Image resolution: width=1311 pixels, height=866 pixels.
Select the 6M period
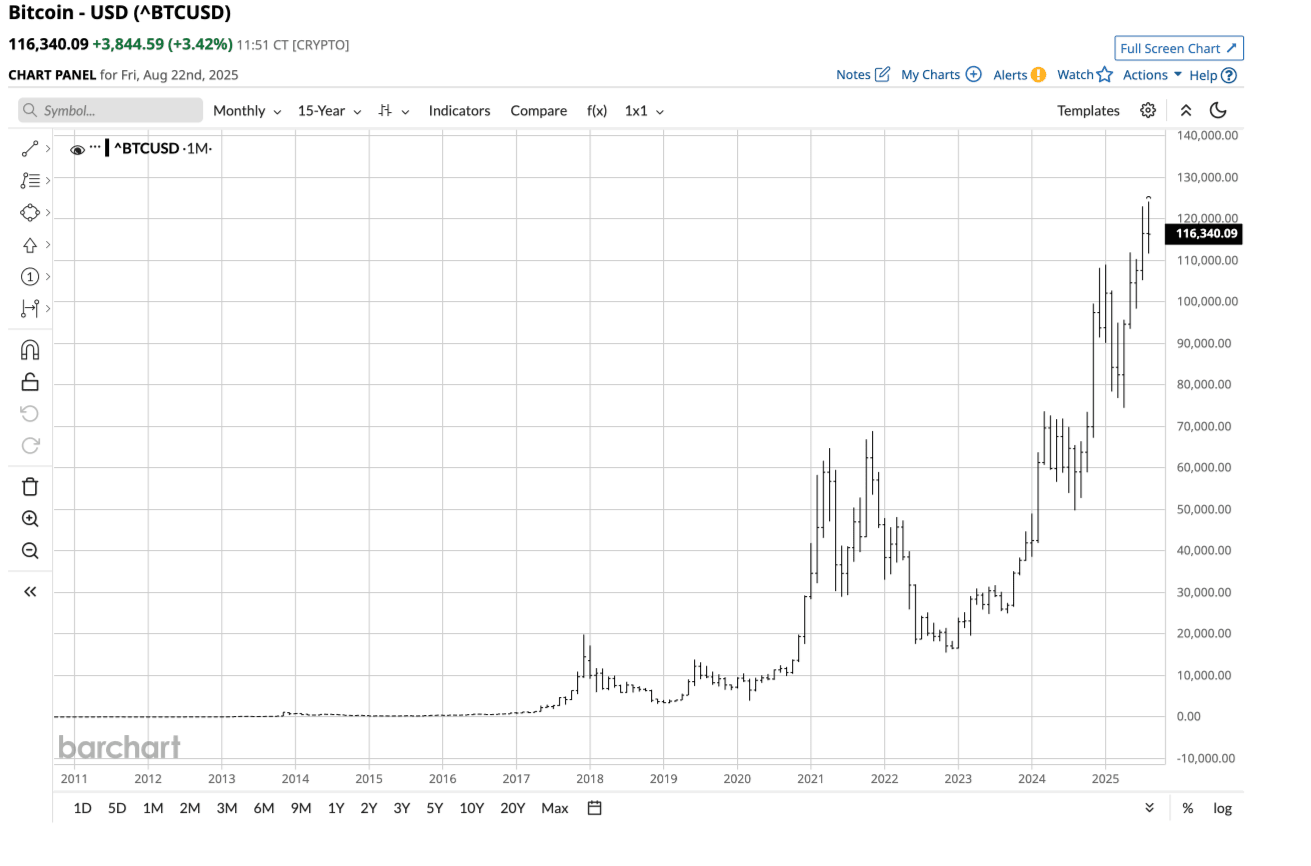[x=264, y=808]
